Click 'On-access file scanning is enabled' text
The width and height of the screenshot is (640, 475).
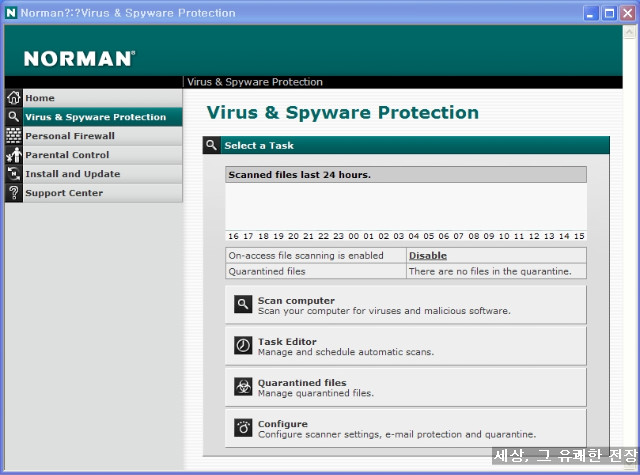[306, 255]
